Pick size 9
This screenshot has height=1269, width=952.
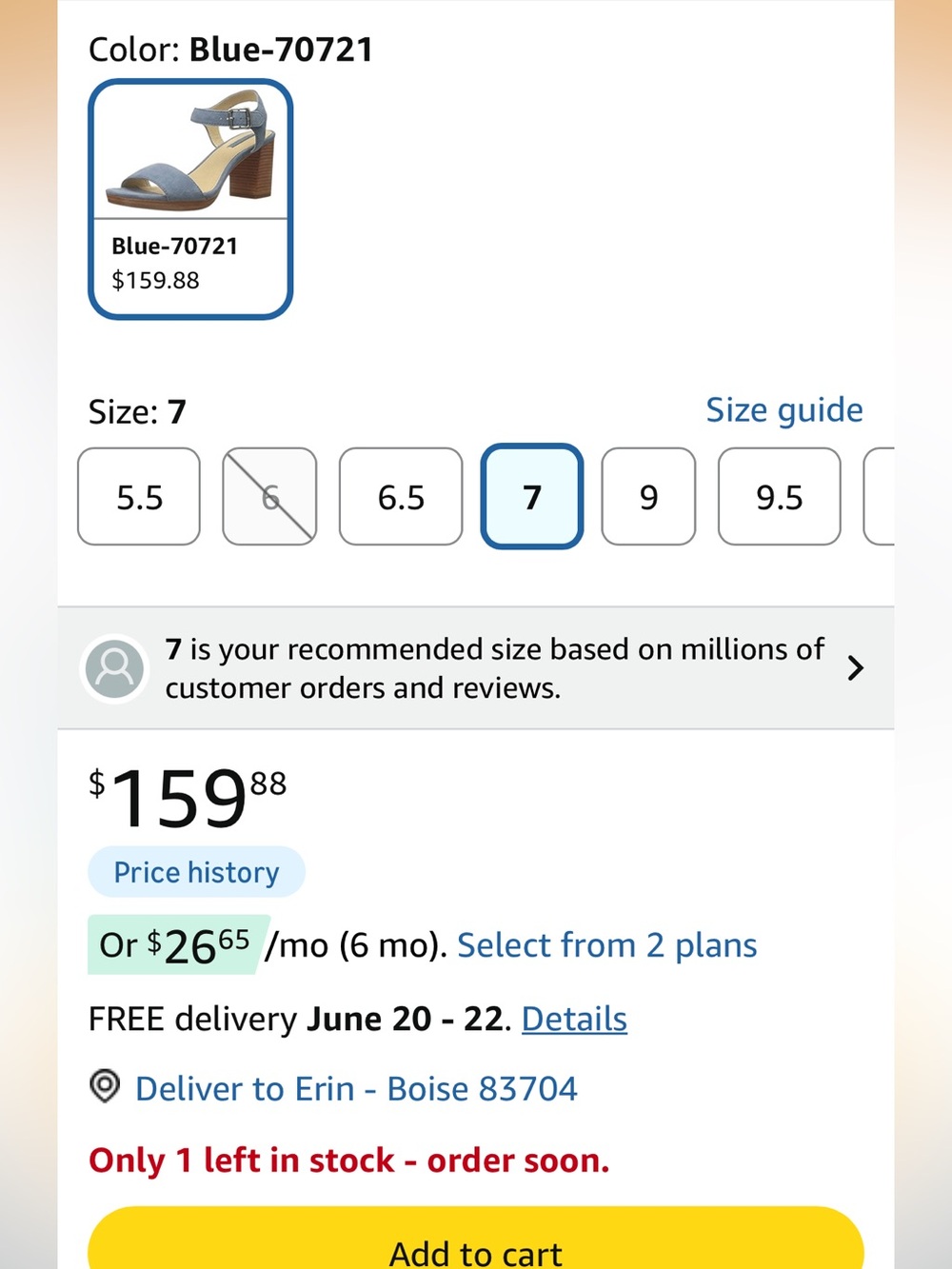pos(648,497)
